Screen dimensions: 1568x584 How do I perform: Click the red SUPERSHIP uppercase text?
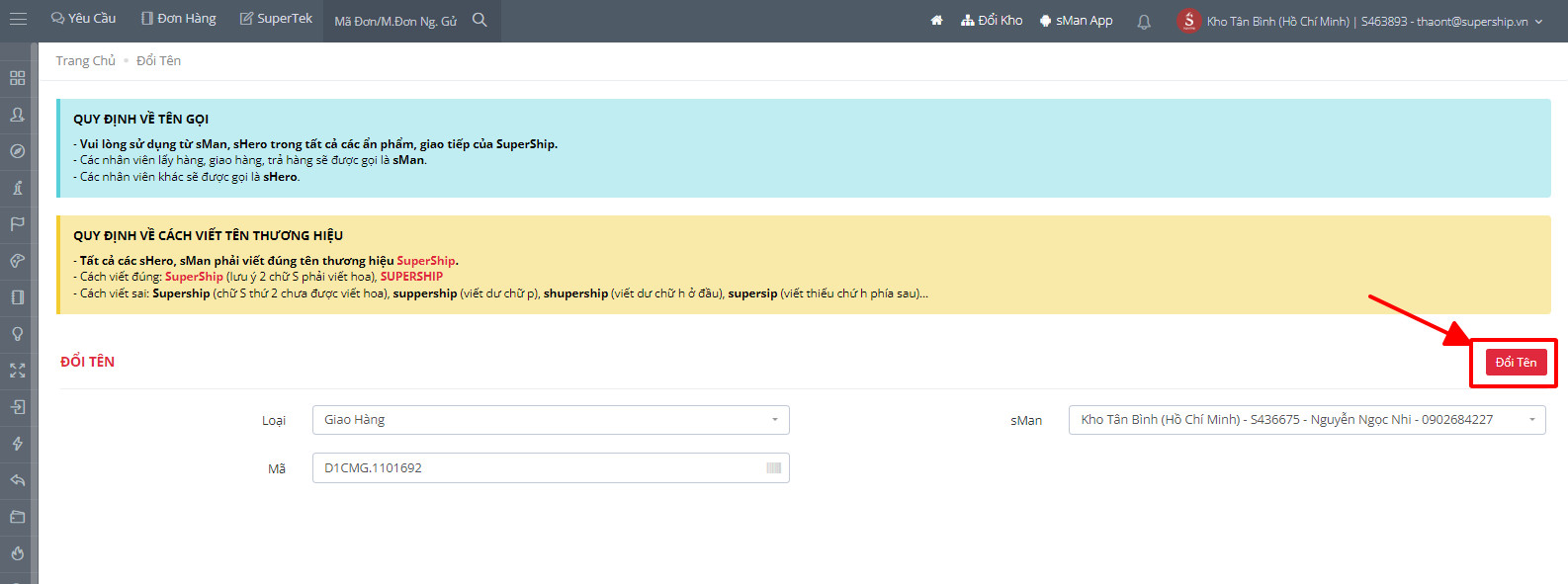411,277
